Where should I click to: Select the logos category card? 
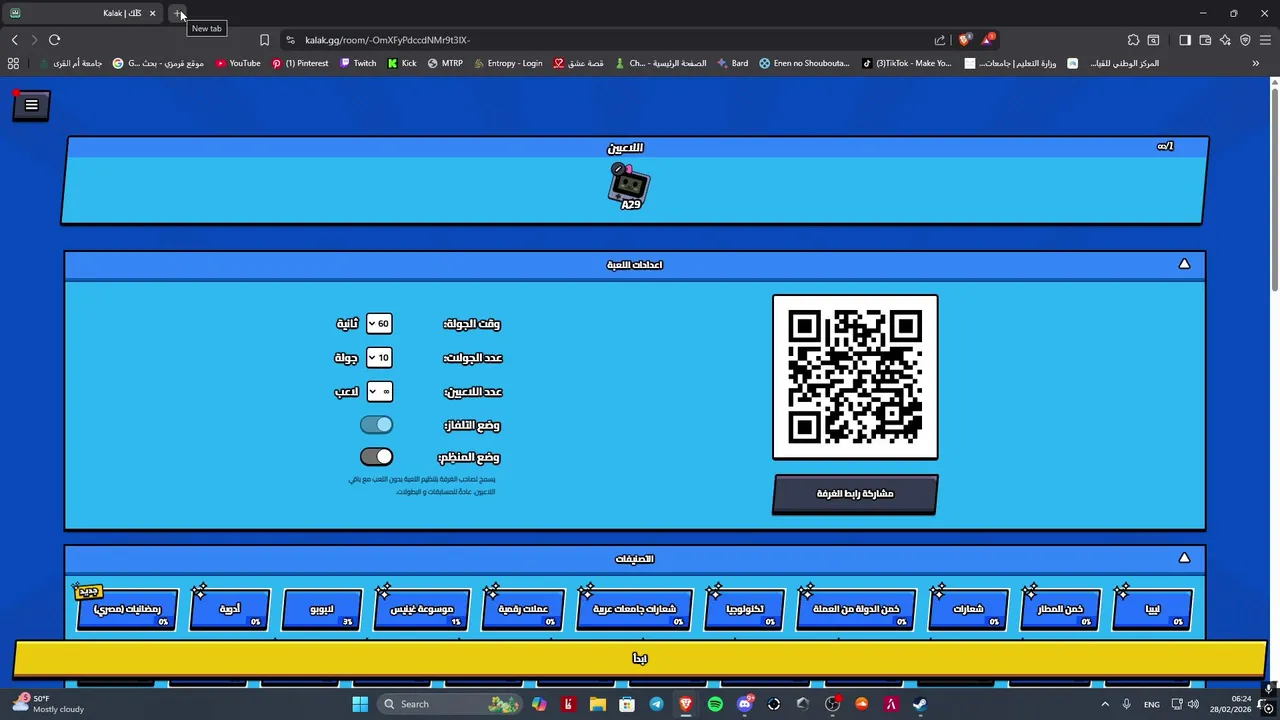pyautogui.click(x=968, y=609)
